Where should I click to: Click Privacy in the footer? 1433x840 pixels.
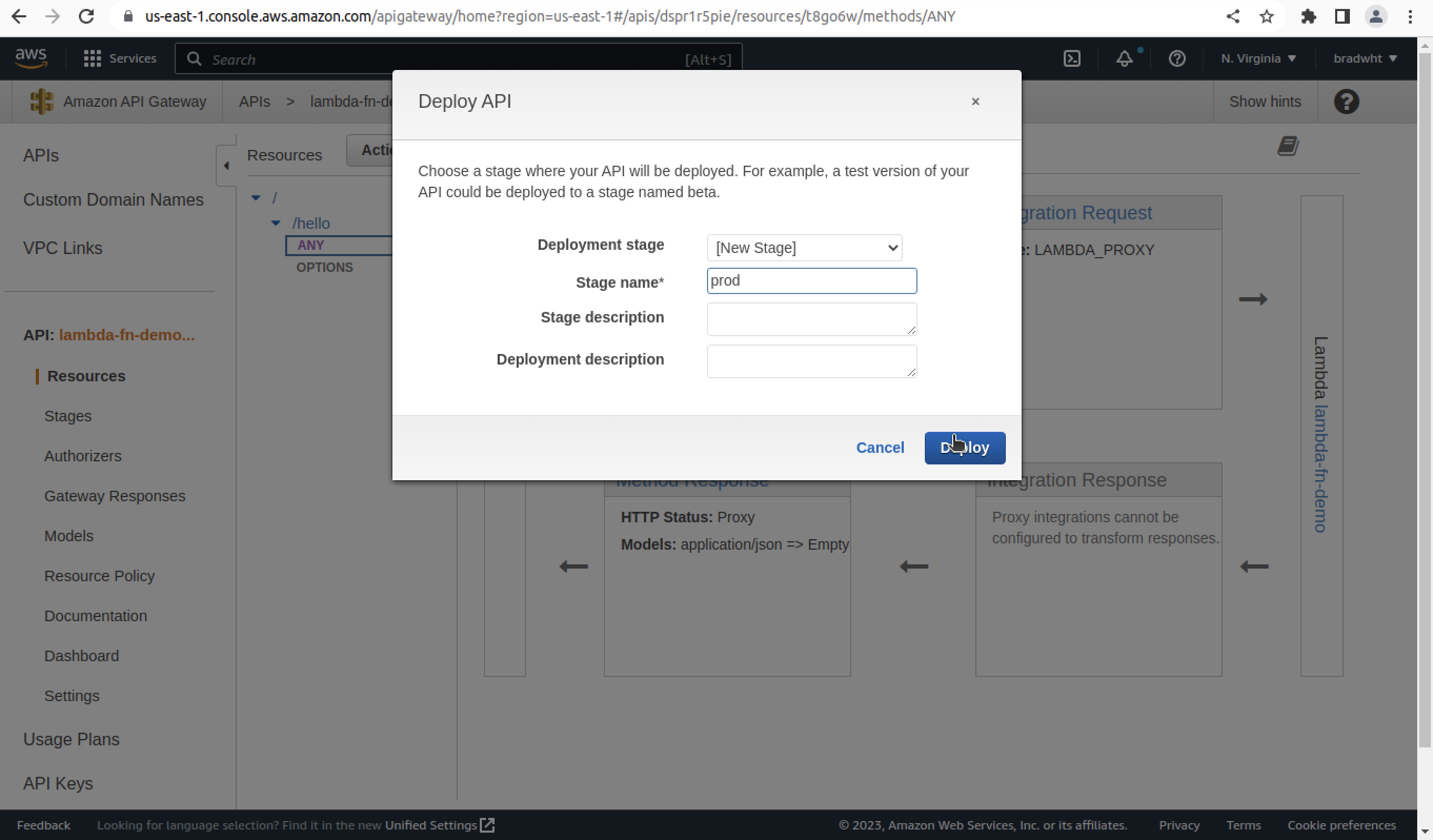coord(1179,825)
